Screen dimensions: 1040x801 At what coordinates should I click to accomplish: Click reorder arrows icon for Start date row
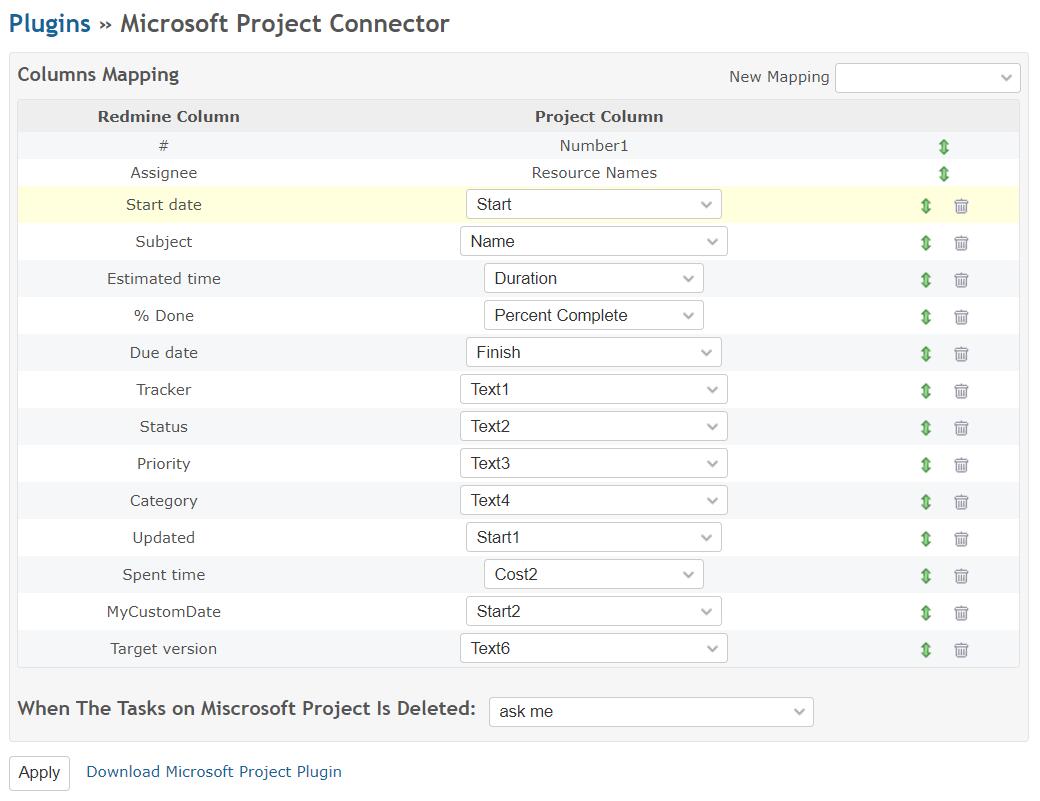point(926,206)
